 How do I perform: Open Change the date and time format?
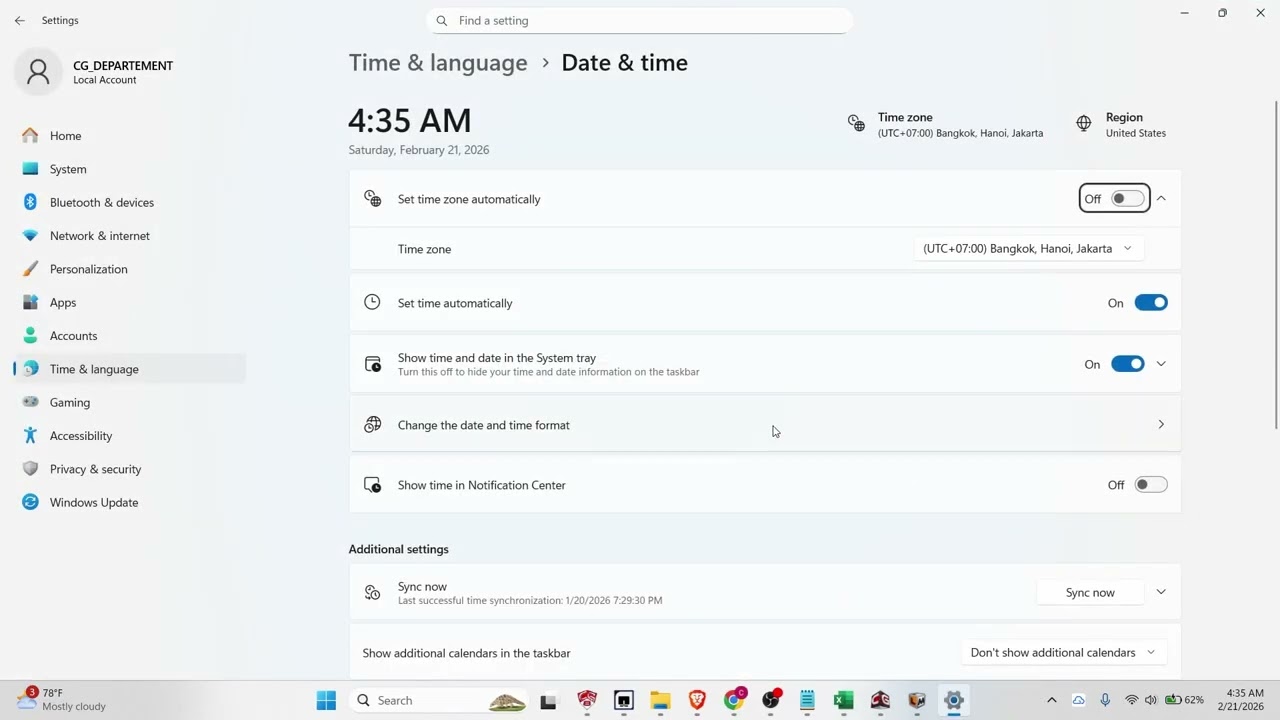[765, 425]
